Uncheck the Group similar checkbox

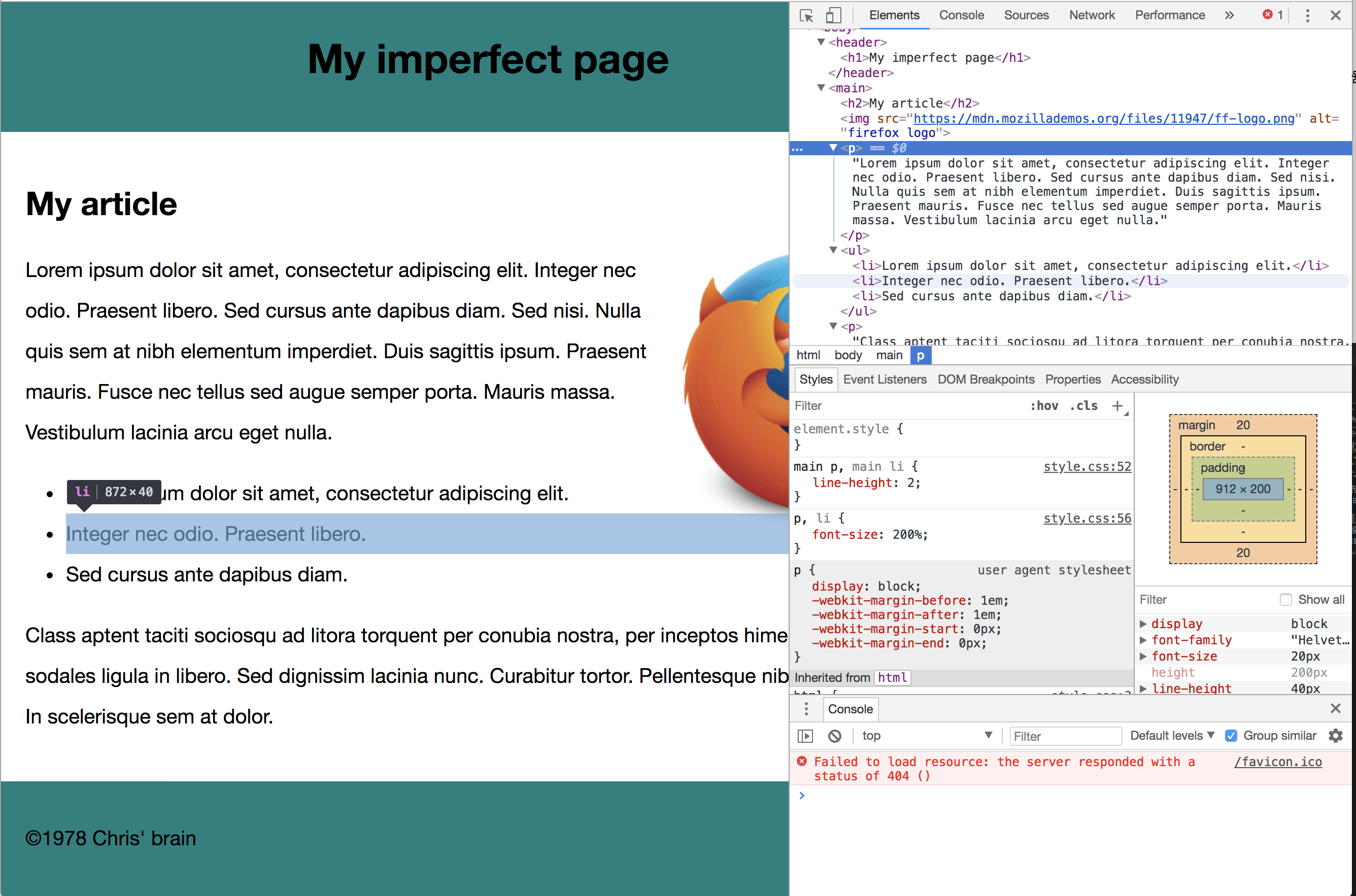click(1232, 736)
